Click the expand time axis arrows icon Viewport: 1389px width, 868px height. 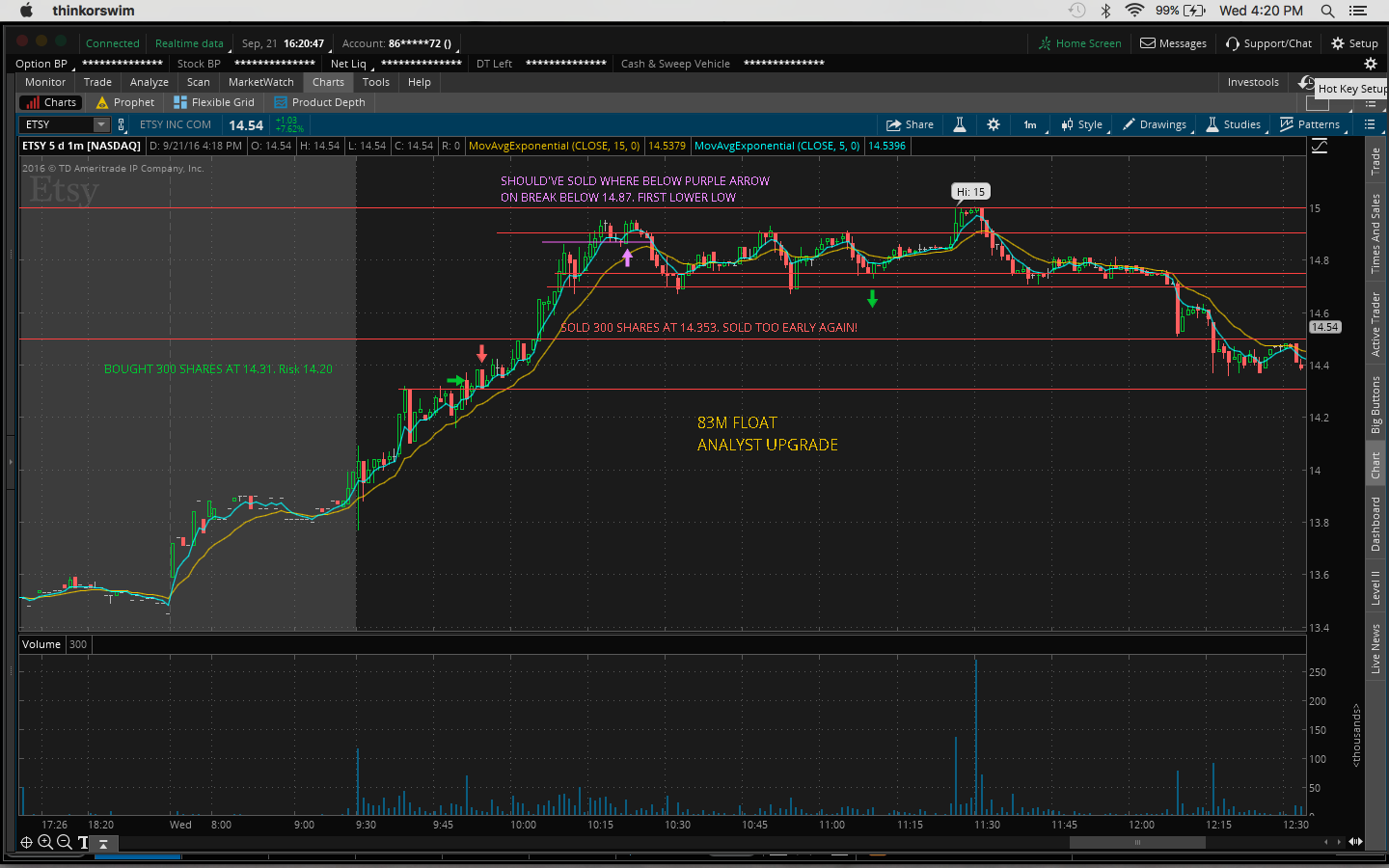(1355, 841)
